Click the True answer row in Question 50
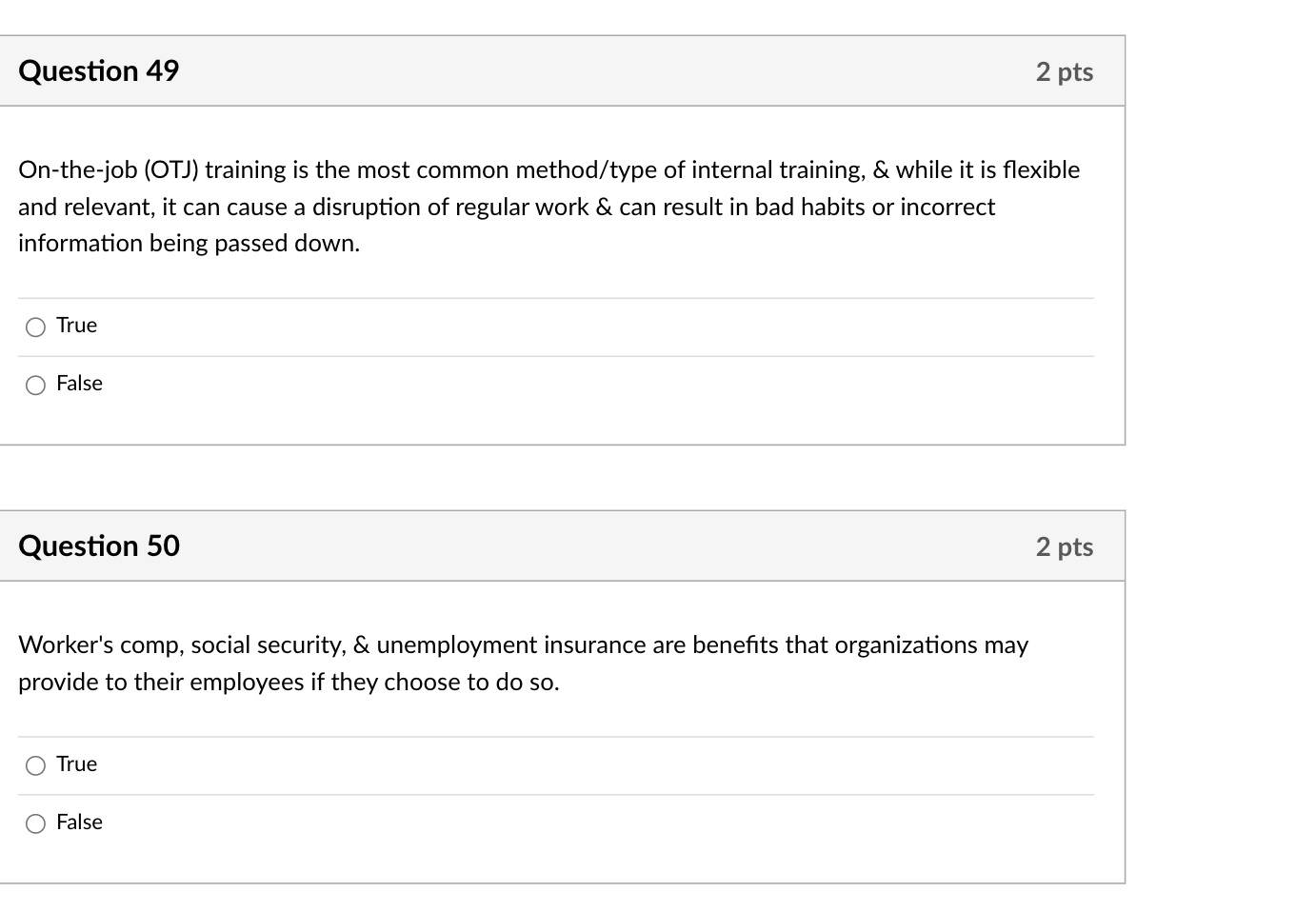 [381, 765]
